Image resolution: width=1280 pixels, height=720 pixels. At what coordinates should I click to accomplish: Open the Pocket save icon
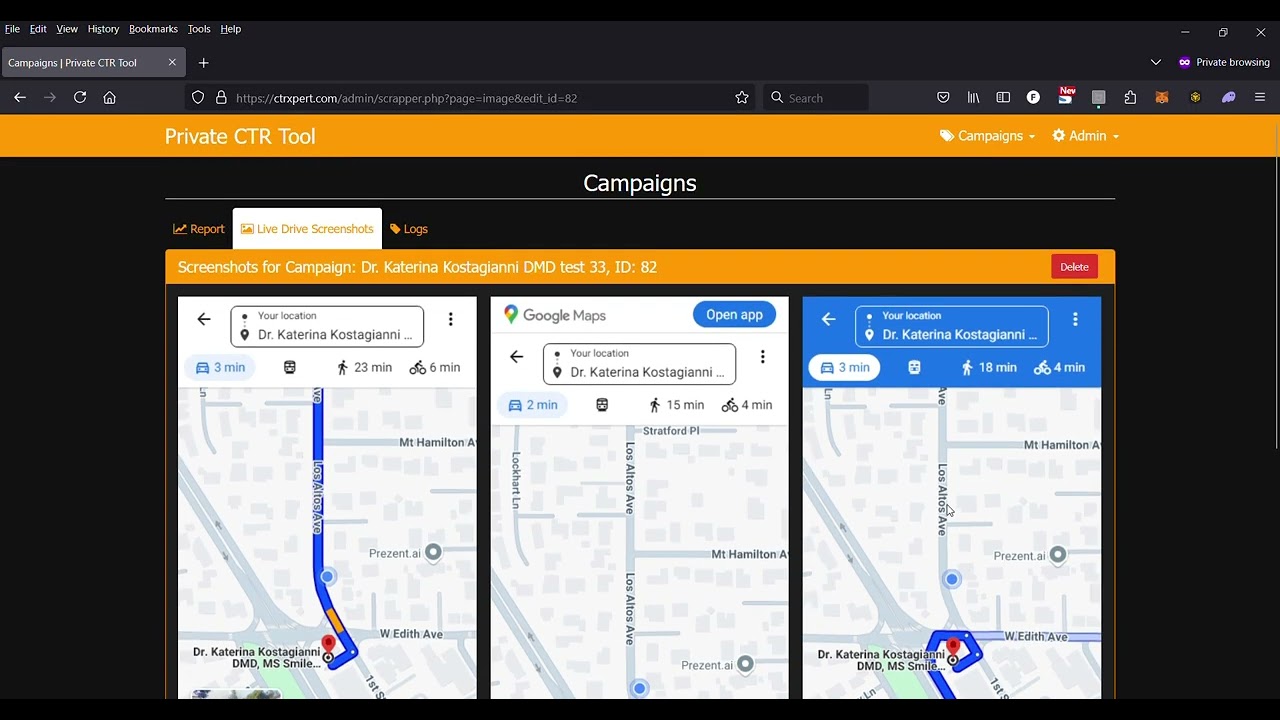[943, 98]
